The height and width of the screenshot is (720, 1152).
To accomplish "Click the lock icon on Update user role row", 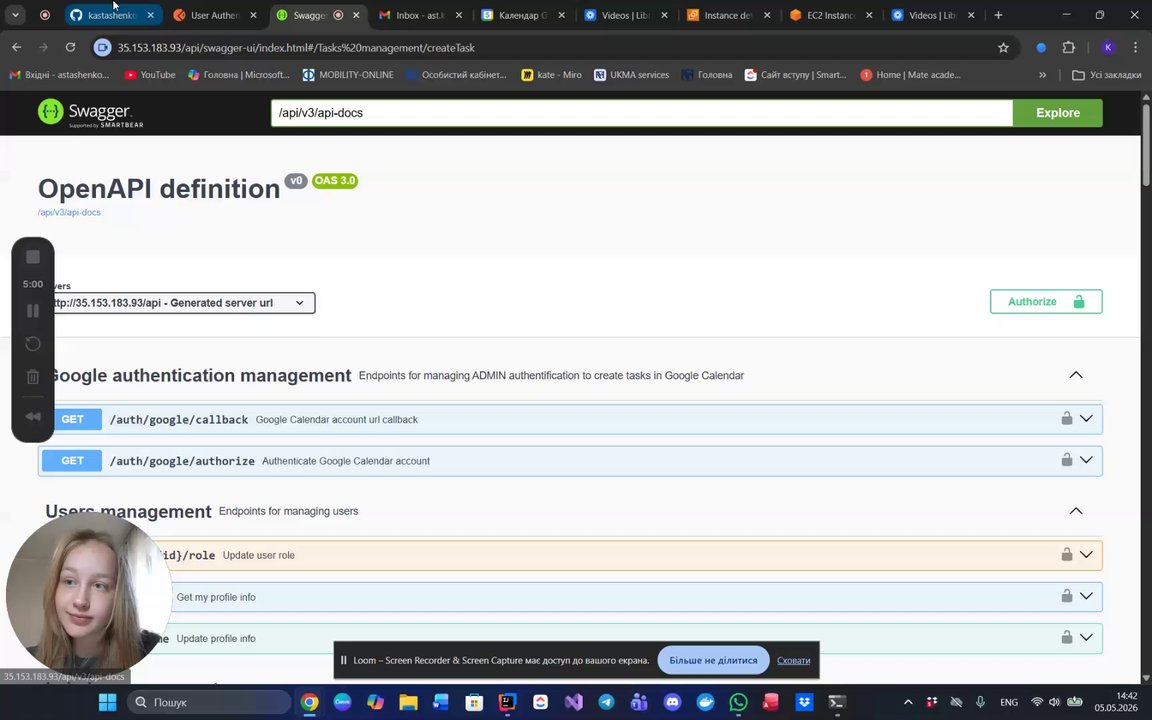I will (1066, 554).
